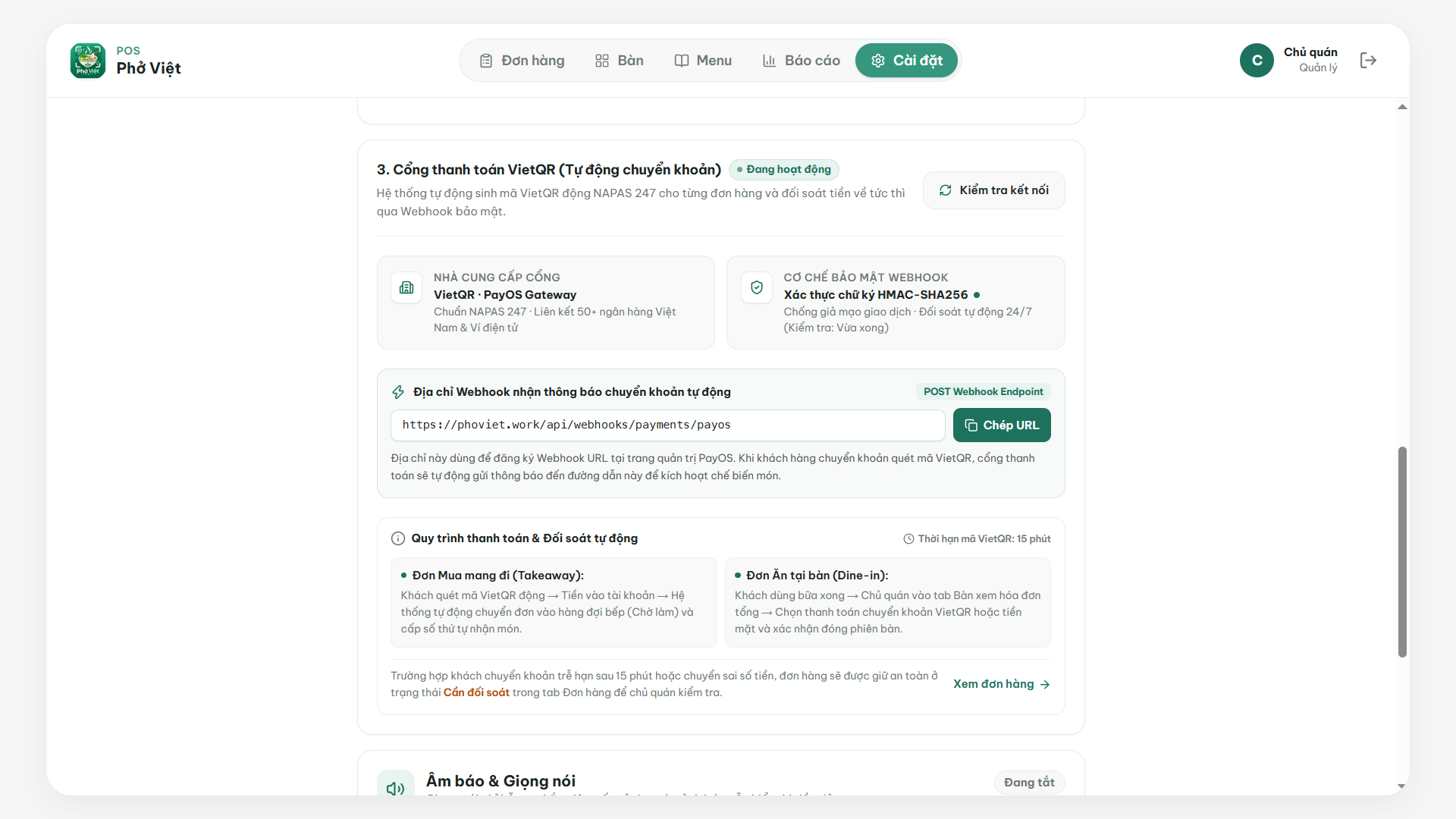Go to the Báo cáo tab
Image resolution: width=1456 pixels, height=819 pixels.
(802, 61)
